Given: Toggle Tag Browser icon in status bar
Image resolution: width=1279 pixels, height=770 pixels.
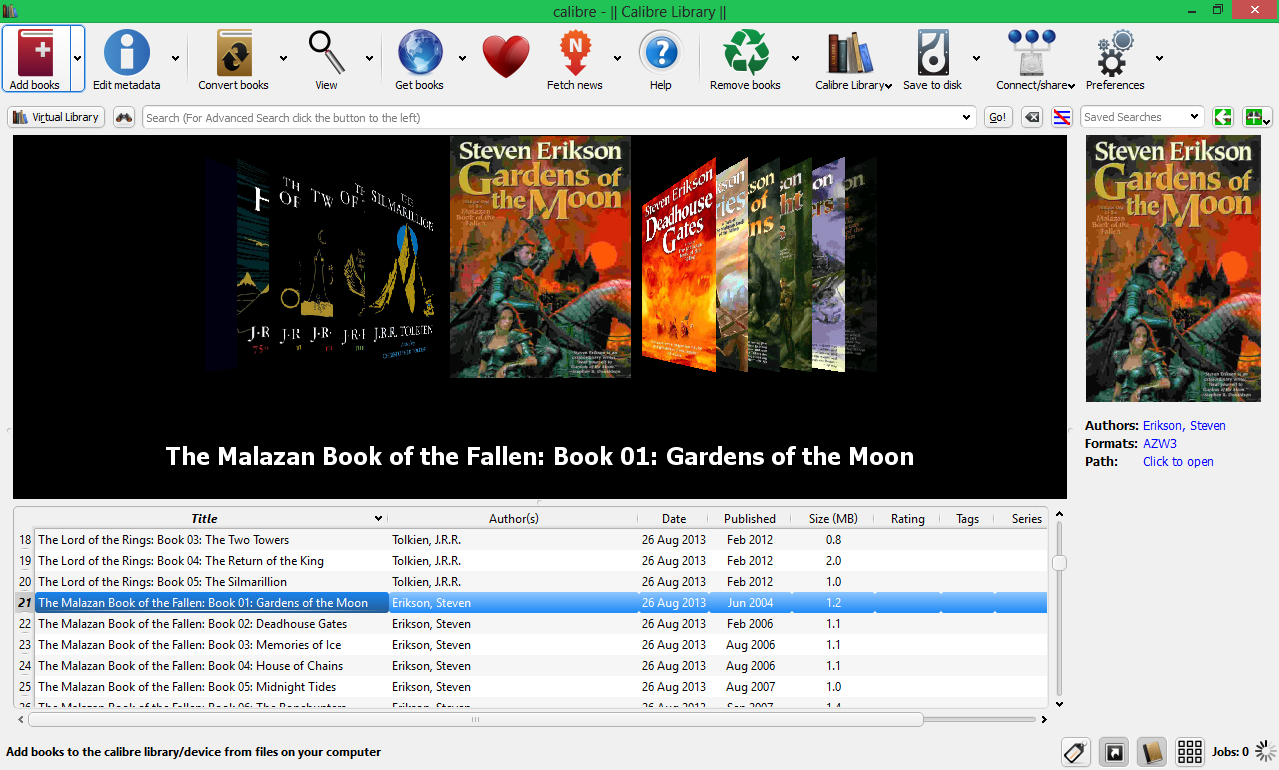Looking at the screenshot, I should [x=1076, y=752].
